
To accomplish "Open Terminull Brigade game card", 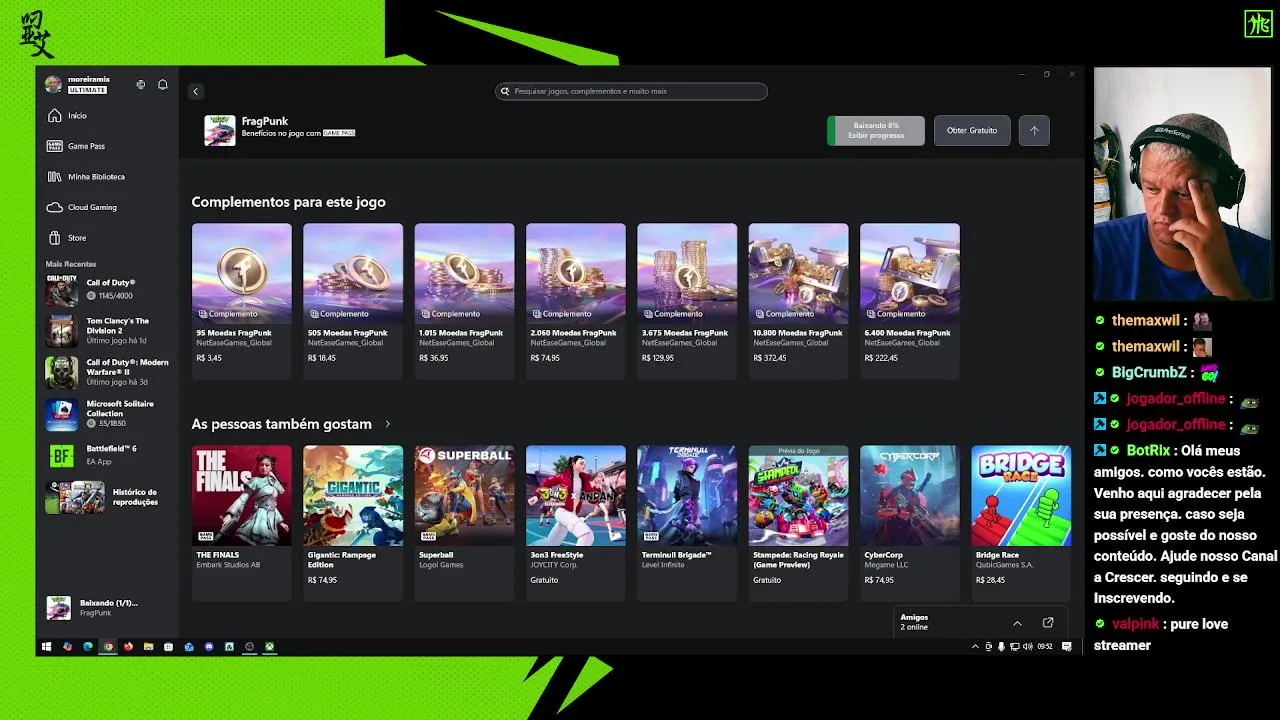I will [687, 522].
